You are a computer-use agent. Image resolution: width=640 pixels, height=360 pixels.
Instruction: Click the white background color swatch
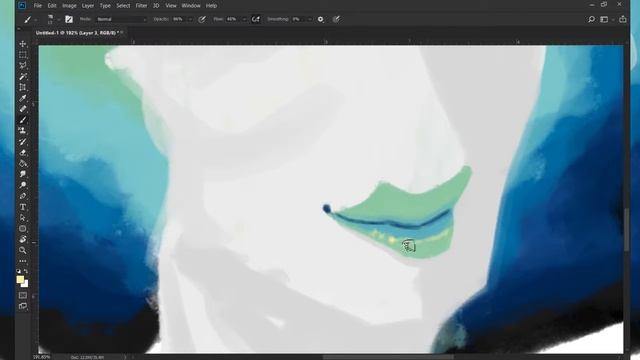26,284
